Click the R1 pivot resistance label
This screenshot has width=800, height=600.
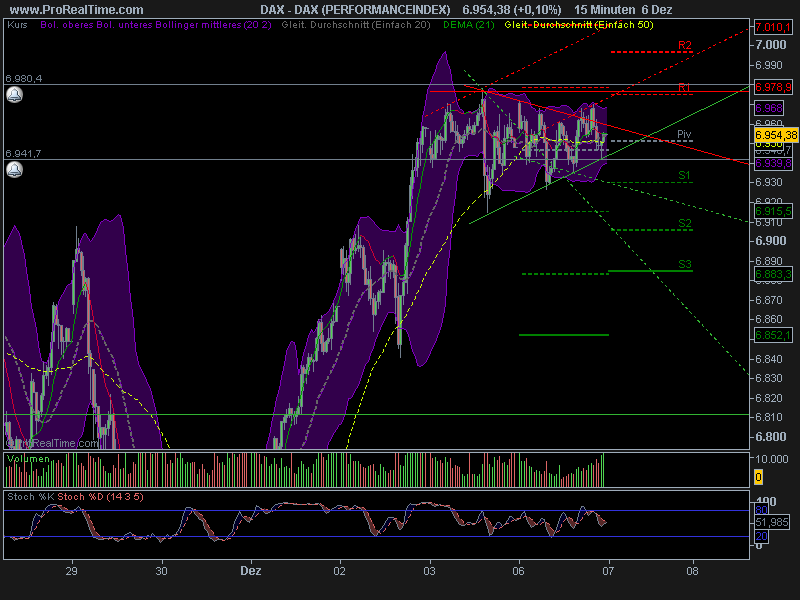[684, 87]
